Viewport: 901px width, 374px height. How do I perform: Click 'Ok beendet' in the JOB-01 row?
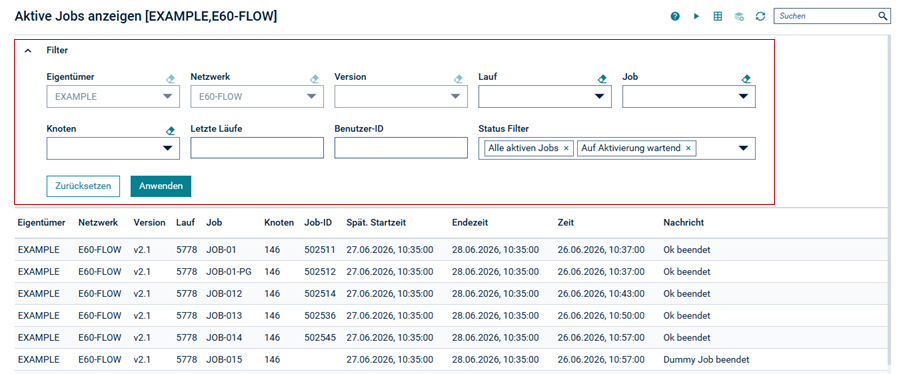687,250
